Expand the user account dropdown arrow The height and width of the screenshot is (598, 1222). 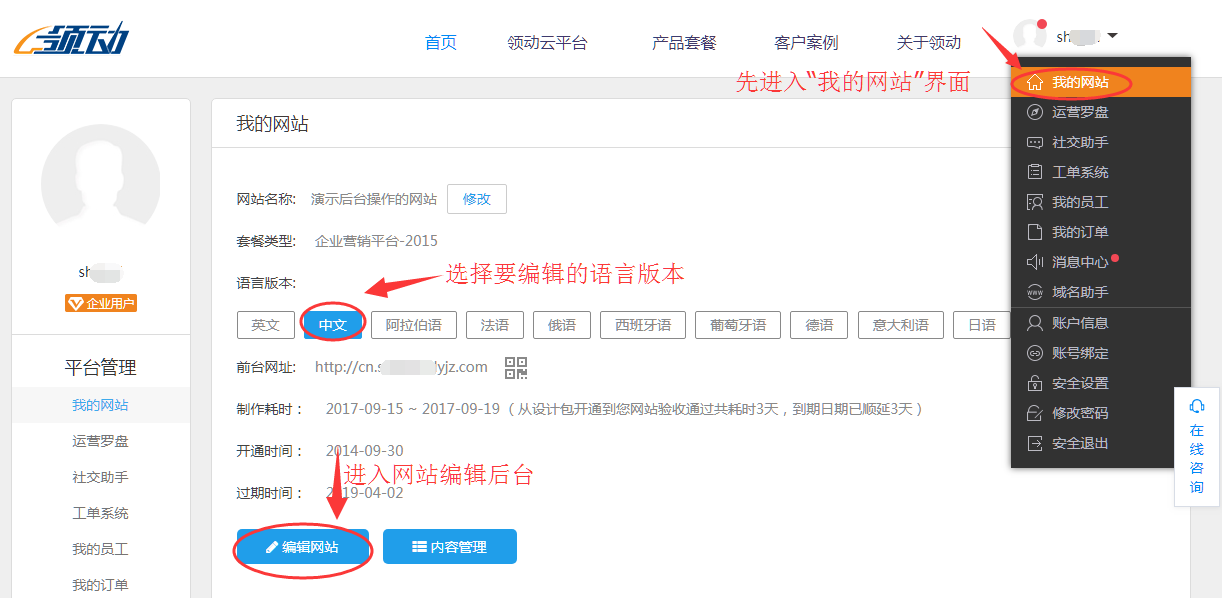click(1114, 34)
